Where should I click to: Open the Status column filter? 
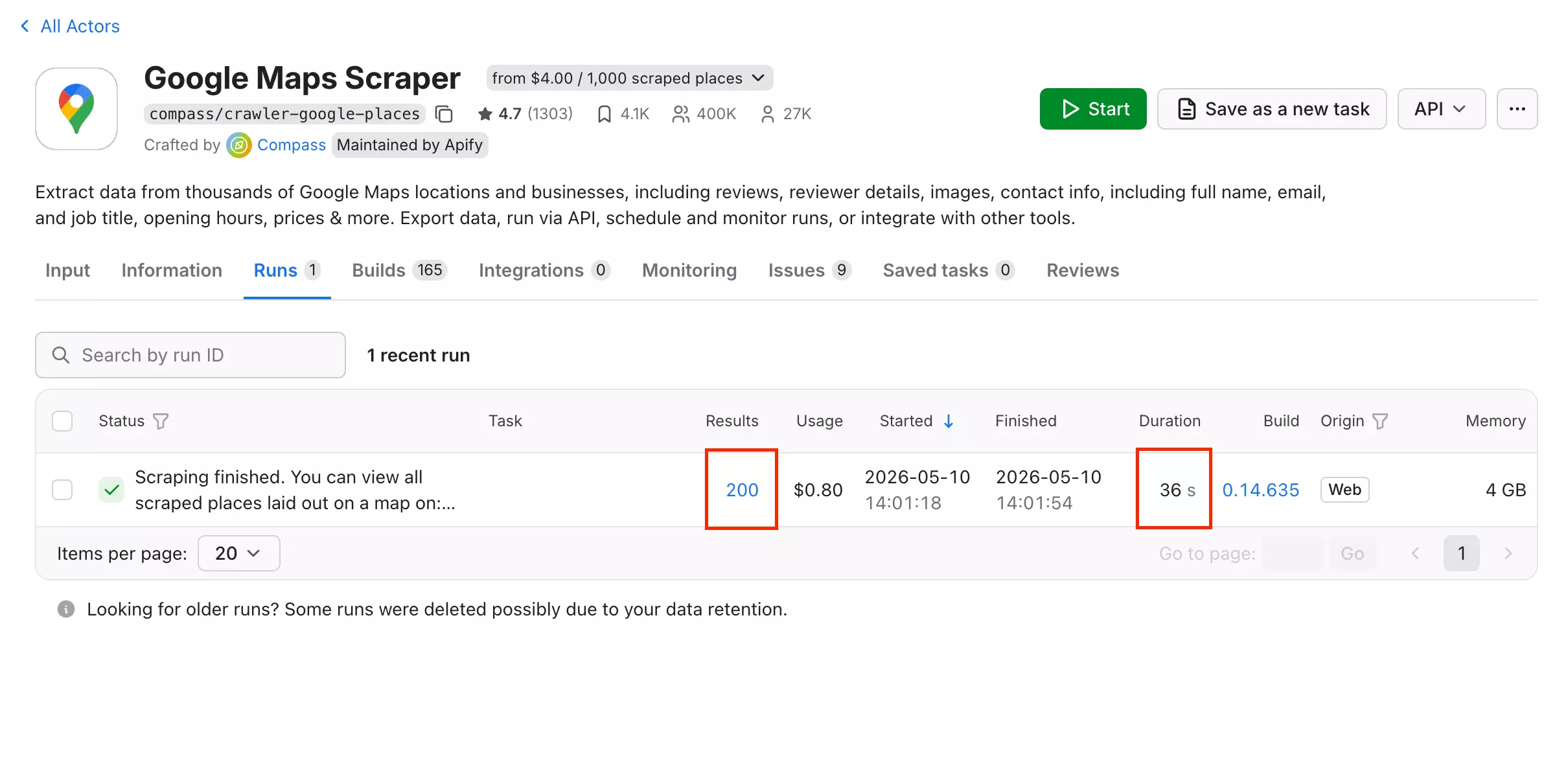(161, 422)
